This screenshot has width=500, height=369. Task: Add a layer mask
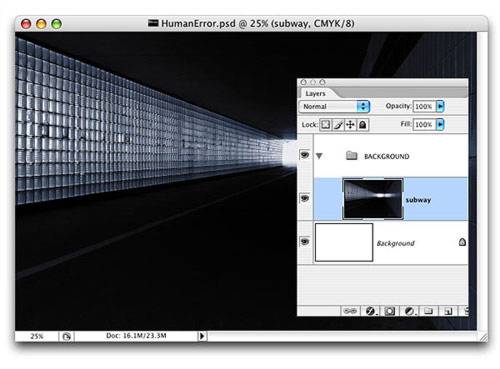pyautogui.click(x=390, y=311)
